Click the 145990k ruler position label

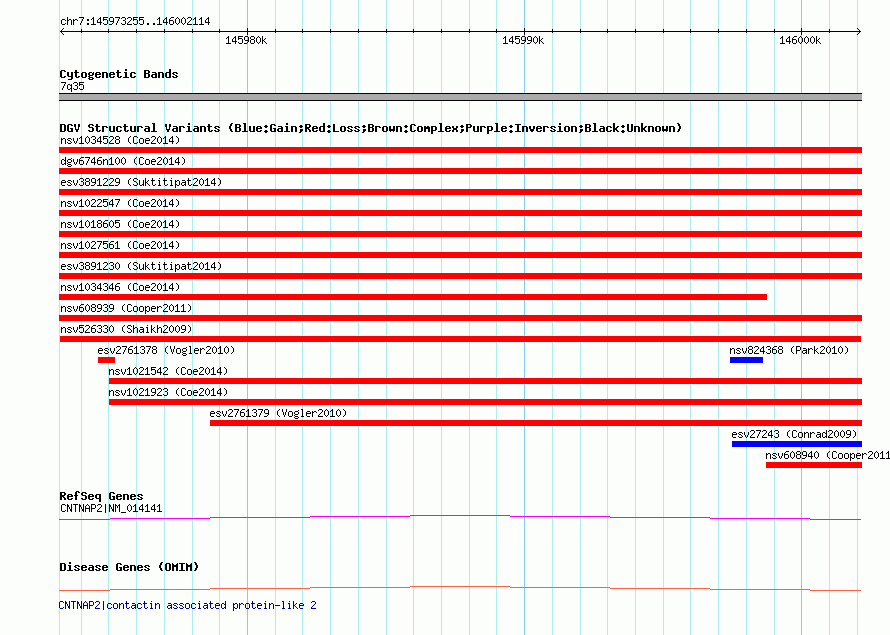coord(523,41)
